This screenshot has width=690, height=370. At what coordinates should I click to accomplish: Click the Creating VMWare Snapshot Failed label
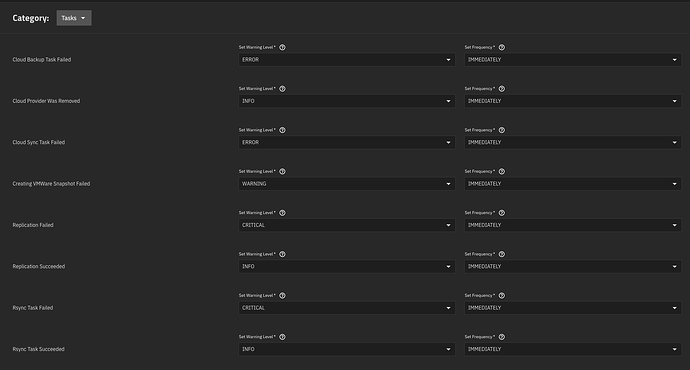(51, 184)
